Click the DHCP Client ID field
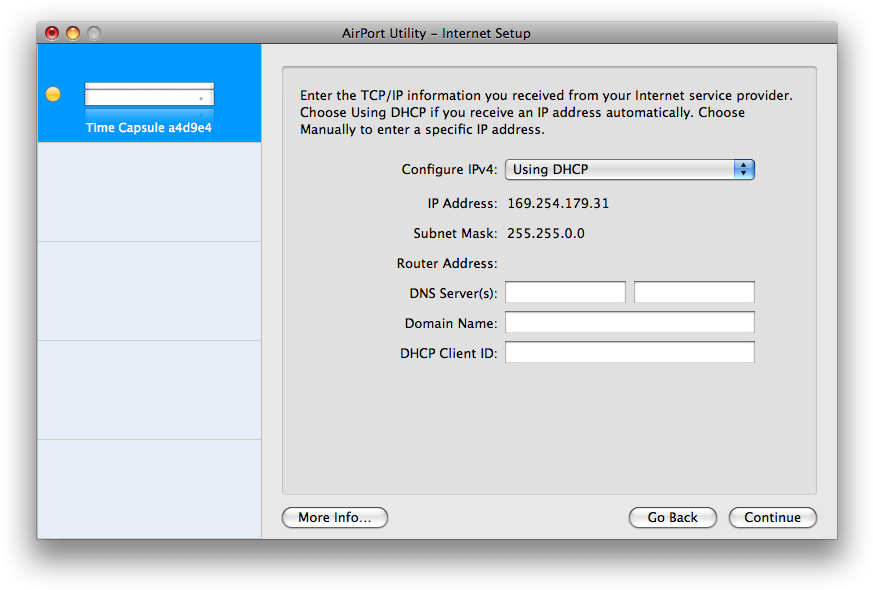 click(x=629, y=351)
